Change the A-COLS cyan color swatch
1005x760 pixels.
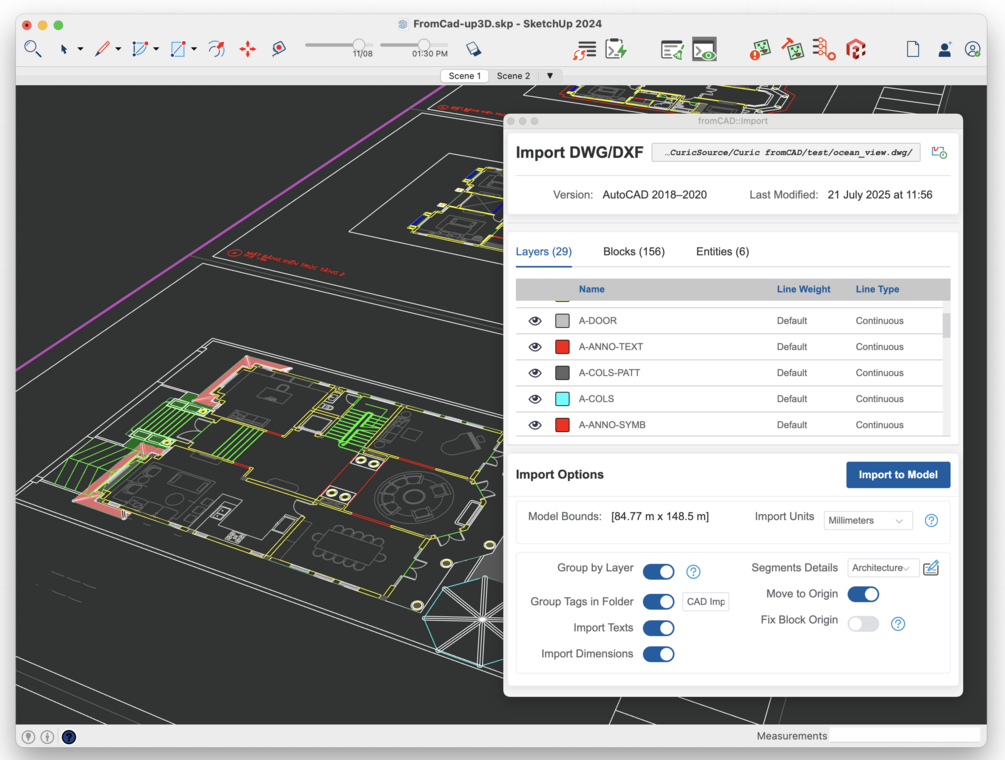click(562, 399)
